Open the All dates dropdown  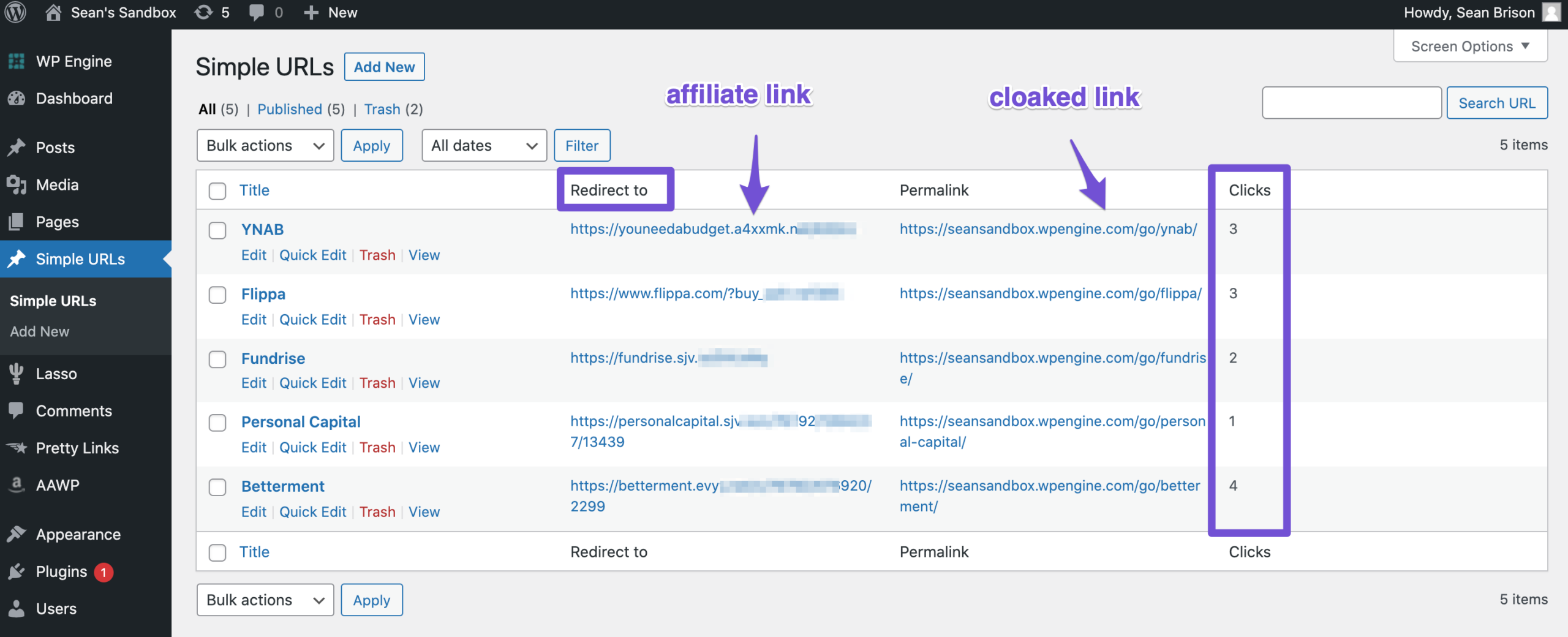(484, 145)
